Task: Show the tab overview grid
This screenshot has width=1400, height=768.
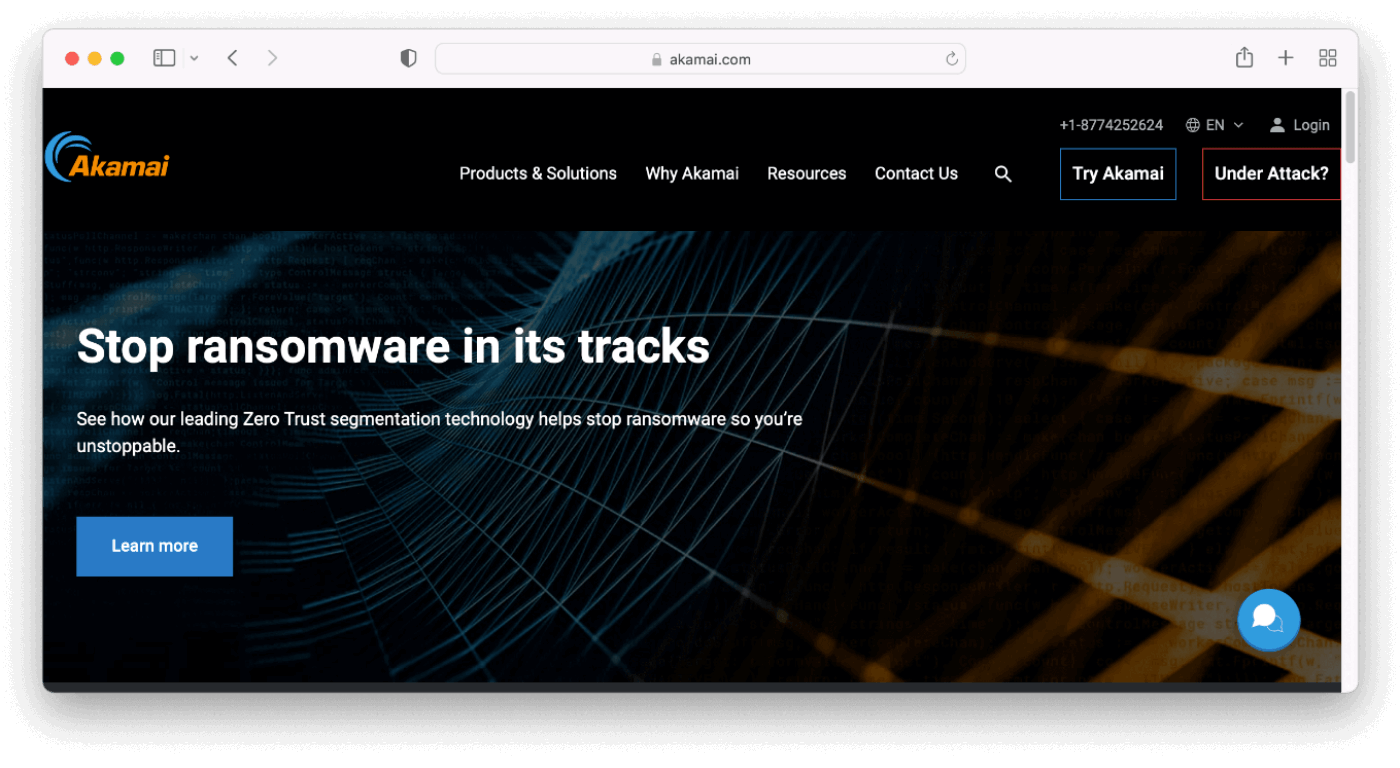Action: point(1327,58)
